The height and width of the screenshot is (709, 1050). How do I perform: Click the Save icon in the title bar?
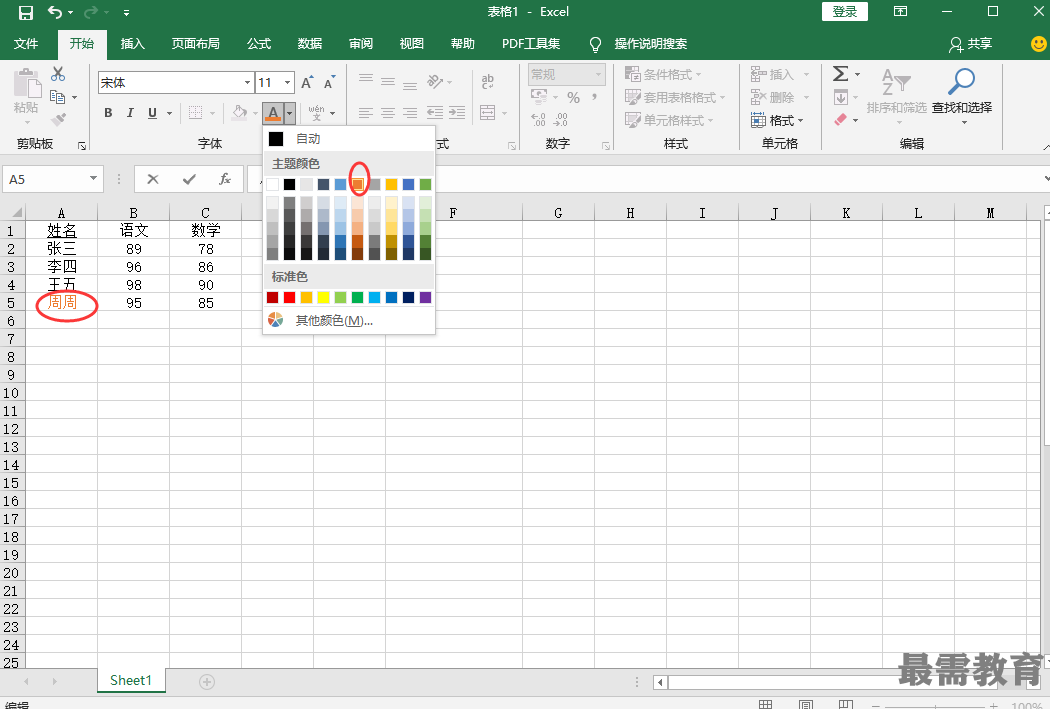[25, 12]
